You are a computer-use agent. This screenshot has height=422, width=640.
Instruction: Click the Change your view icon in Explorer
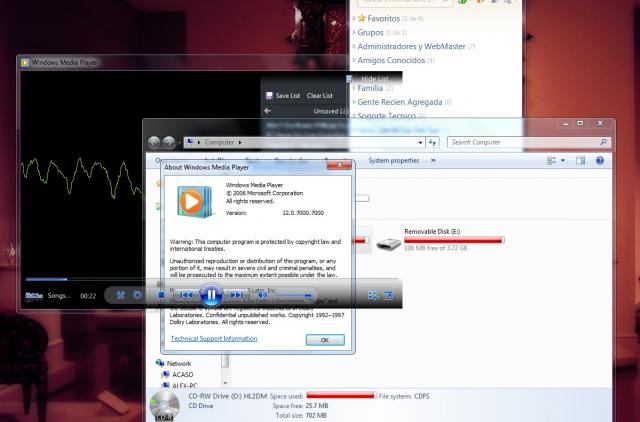tap(551, 160)
